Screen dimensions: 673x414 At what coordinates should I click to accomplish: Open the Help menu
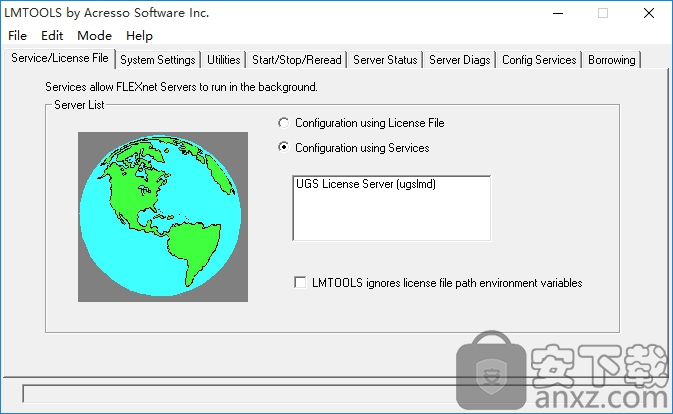(x=139, y=36)
